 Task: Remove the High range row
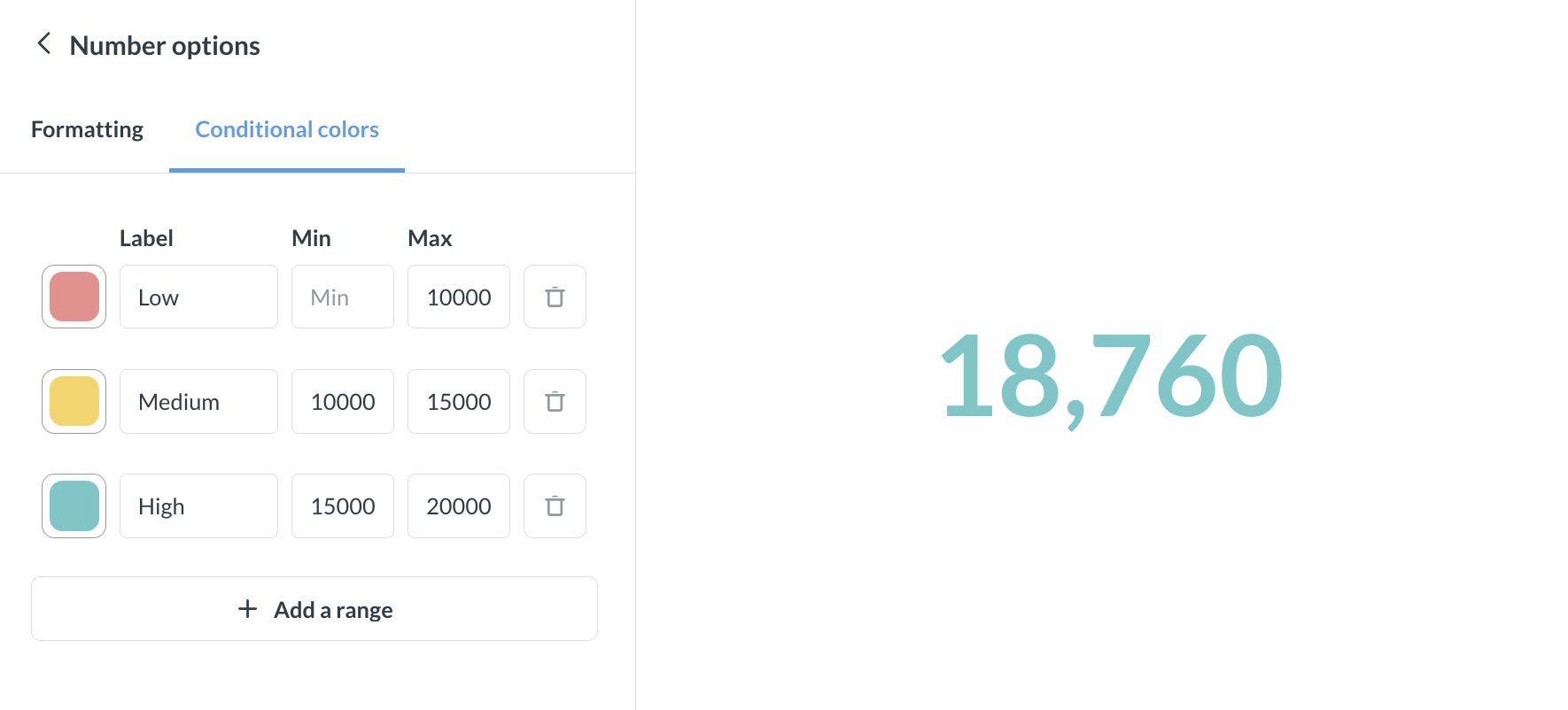[555, 505]
